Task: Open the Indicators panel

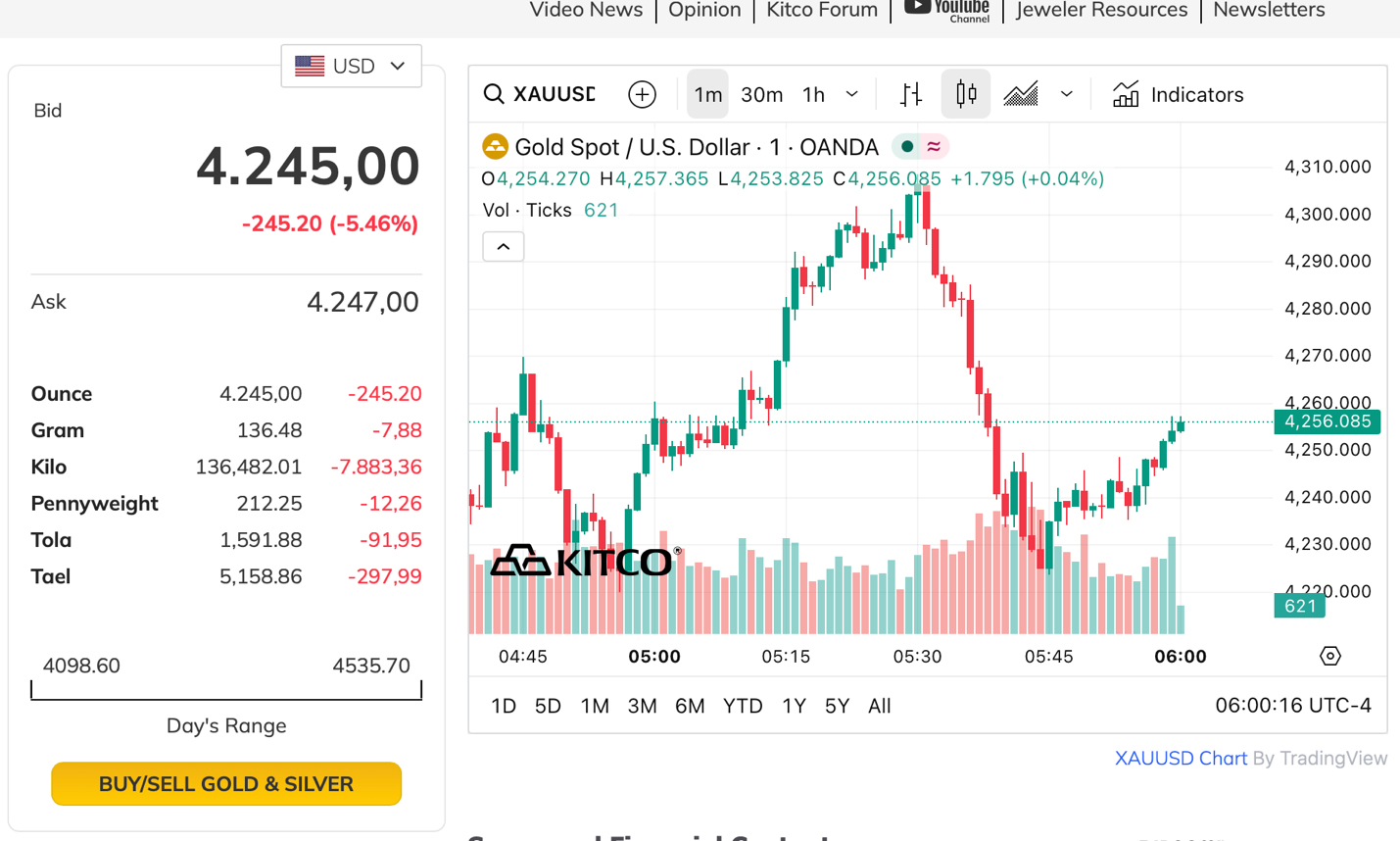Action: (x=1178, y=94)
